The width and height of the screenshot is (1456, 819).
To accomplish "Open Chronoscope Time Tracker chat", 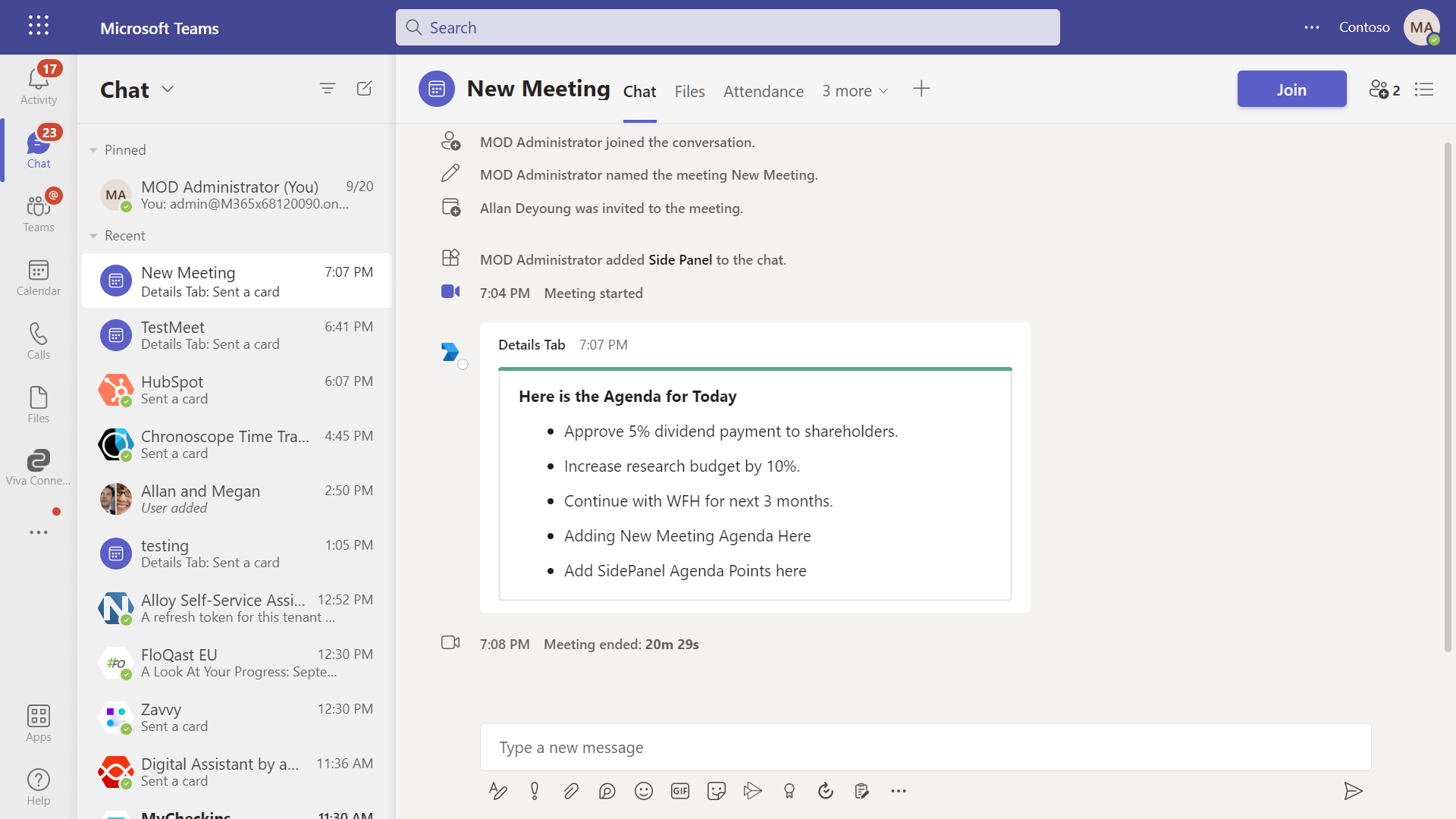I will tap(237, 444).
